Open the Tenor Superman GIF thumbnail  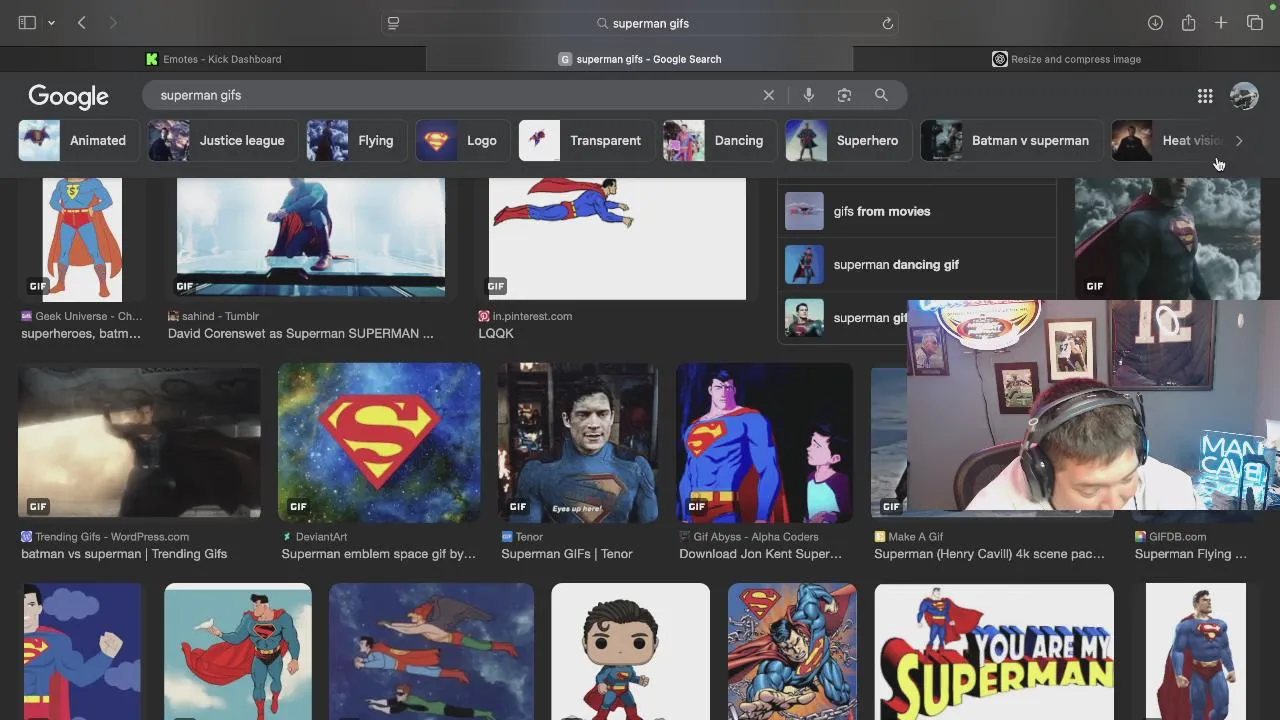[x=578, y=443]
